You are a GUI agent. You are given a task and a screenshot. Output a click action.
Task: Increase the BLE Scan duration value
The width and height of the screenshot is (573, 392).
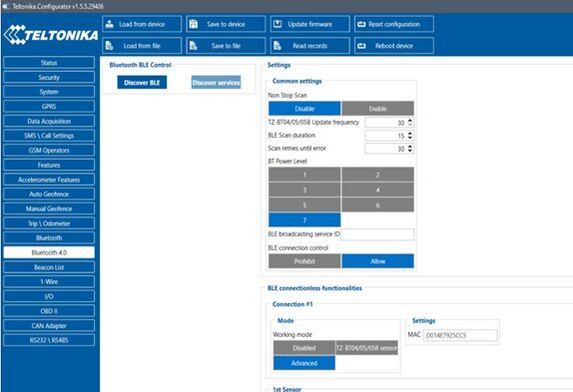coord(410,133)
